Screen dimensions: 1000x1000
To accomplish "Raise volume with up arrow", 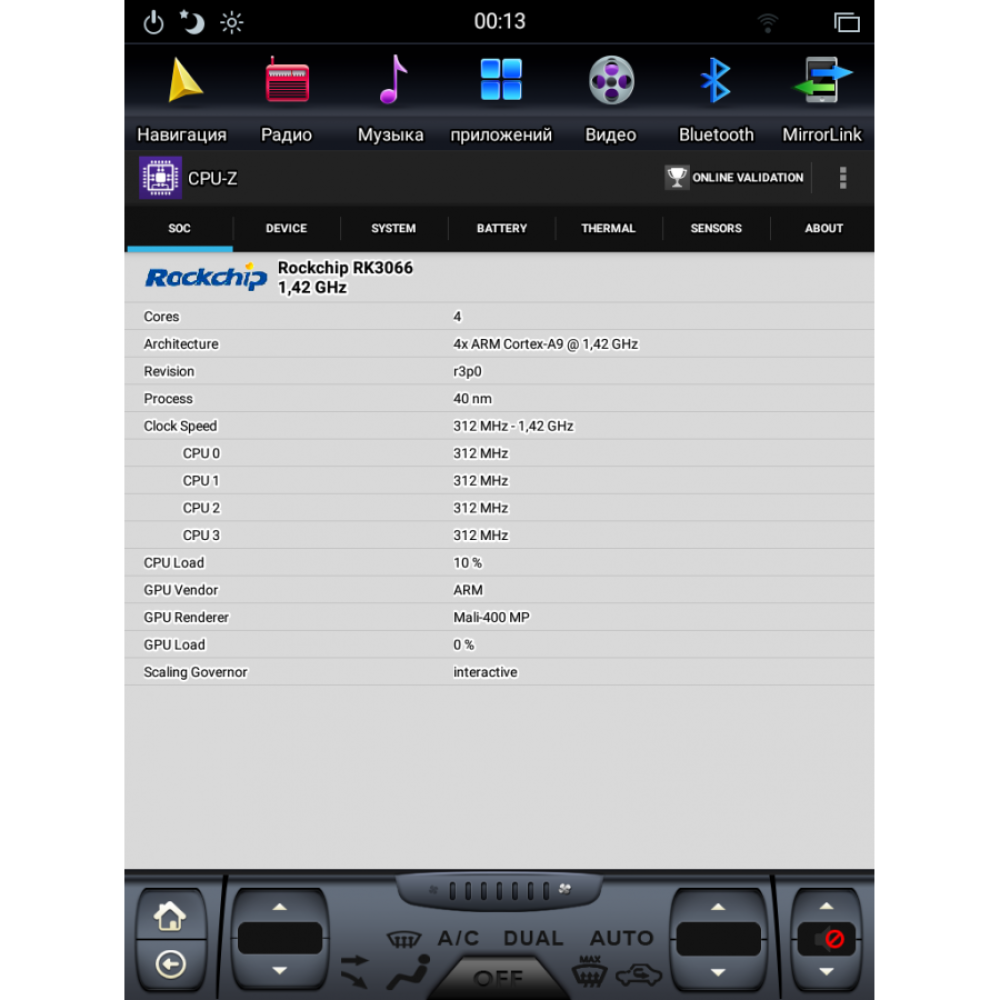I will point(827,906).
